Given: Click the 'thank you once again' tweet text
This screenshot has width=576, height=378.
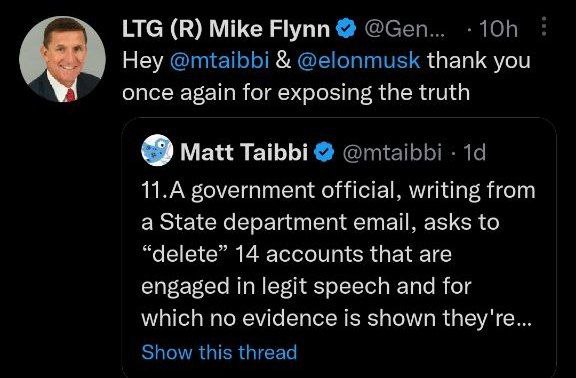Looking at the screenshot, I should coord(326,76).
